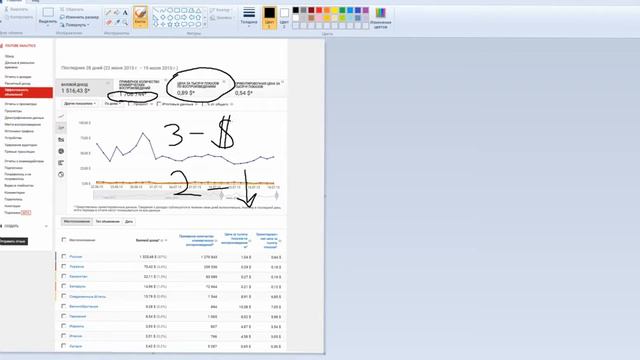
Task: Pick the black color swatch
Action: [296, 10]
